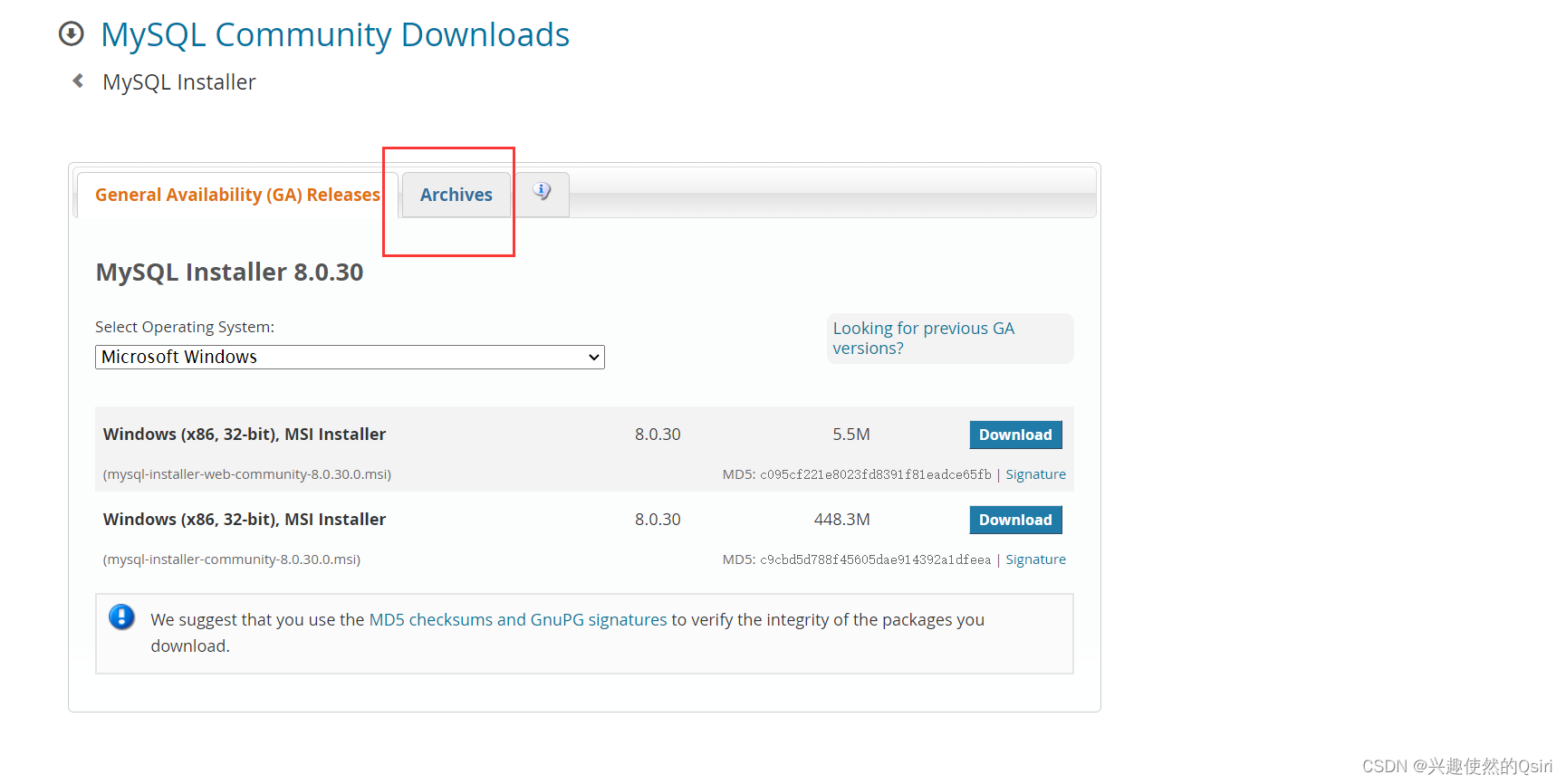Select the Select Operating System label
The image size is (1566, 784).
(185, 327)
